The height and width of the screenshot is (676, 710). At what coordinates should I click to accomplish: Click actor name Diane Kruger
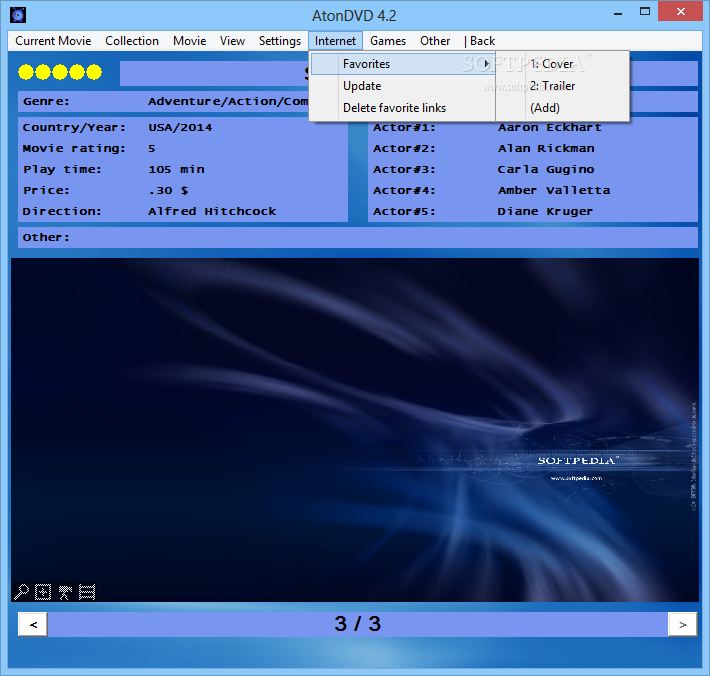pyautogui.click(x=545, y=211)
